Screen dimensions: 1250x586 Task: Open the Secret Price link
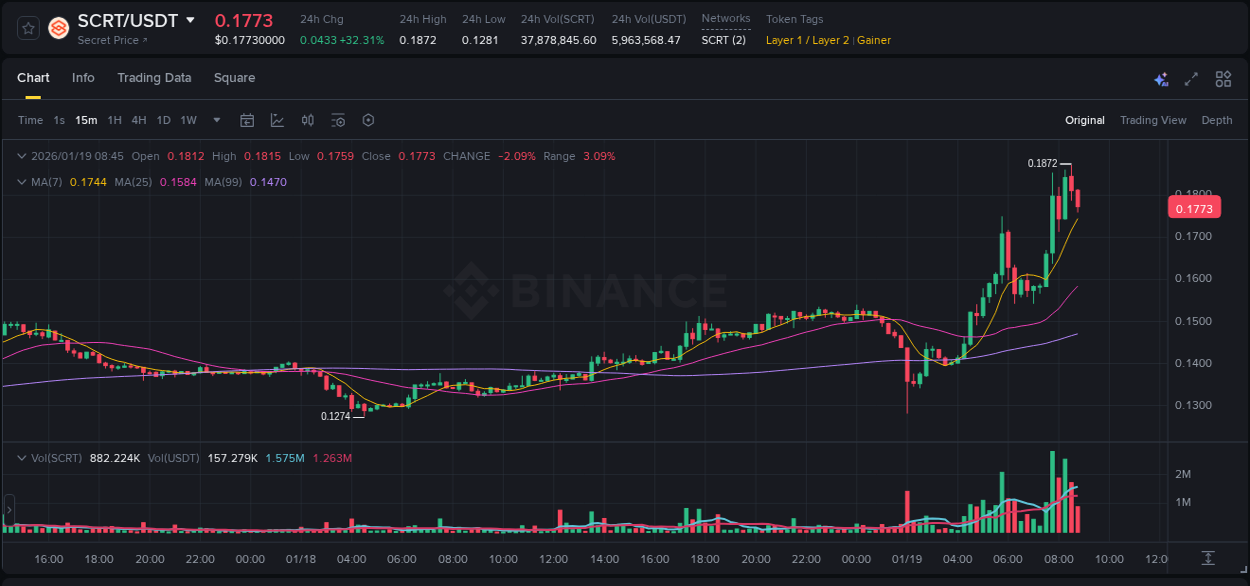pos(108,40)
